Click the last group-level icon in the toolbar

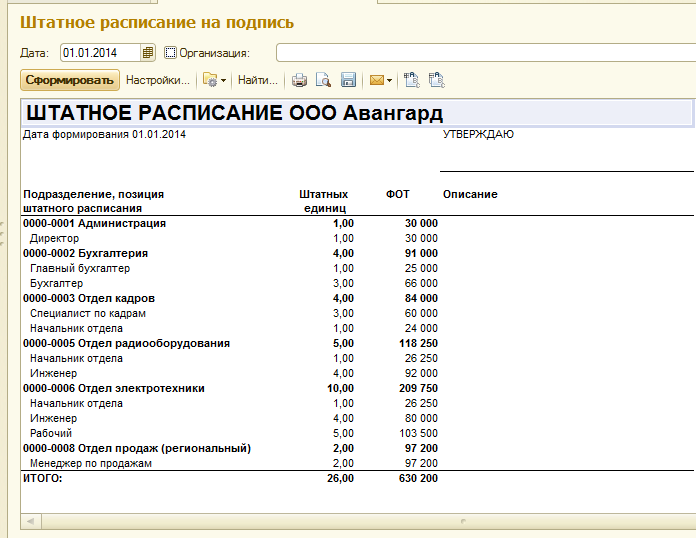pos(436,80)
